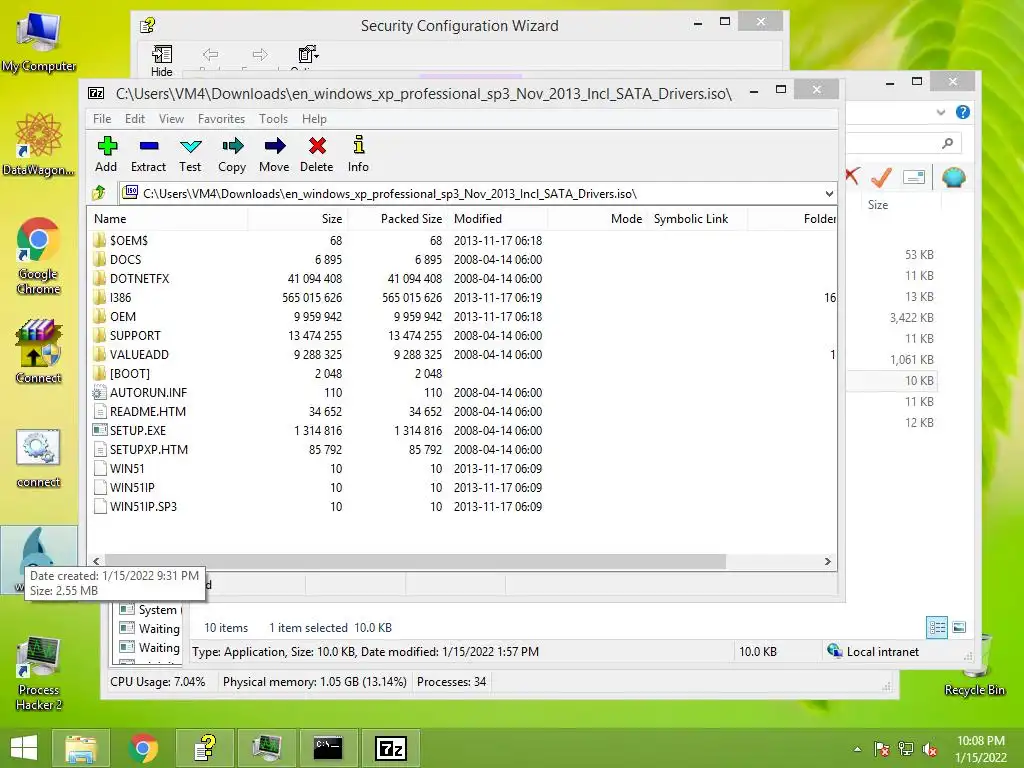1024x768 pixels.
Task: Click the red Delete icon
Action: pos(317,154)
